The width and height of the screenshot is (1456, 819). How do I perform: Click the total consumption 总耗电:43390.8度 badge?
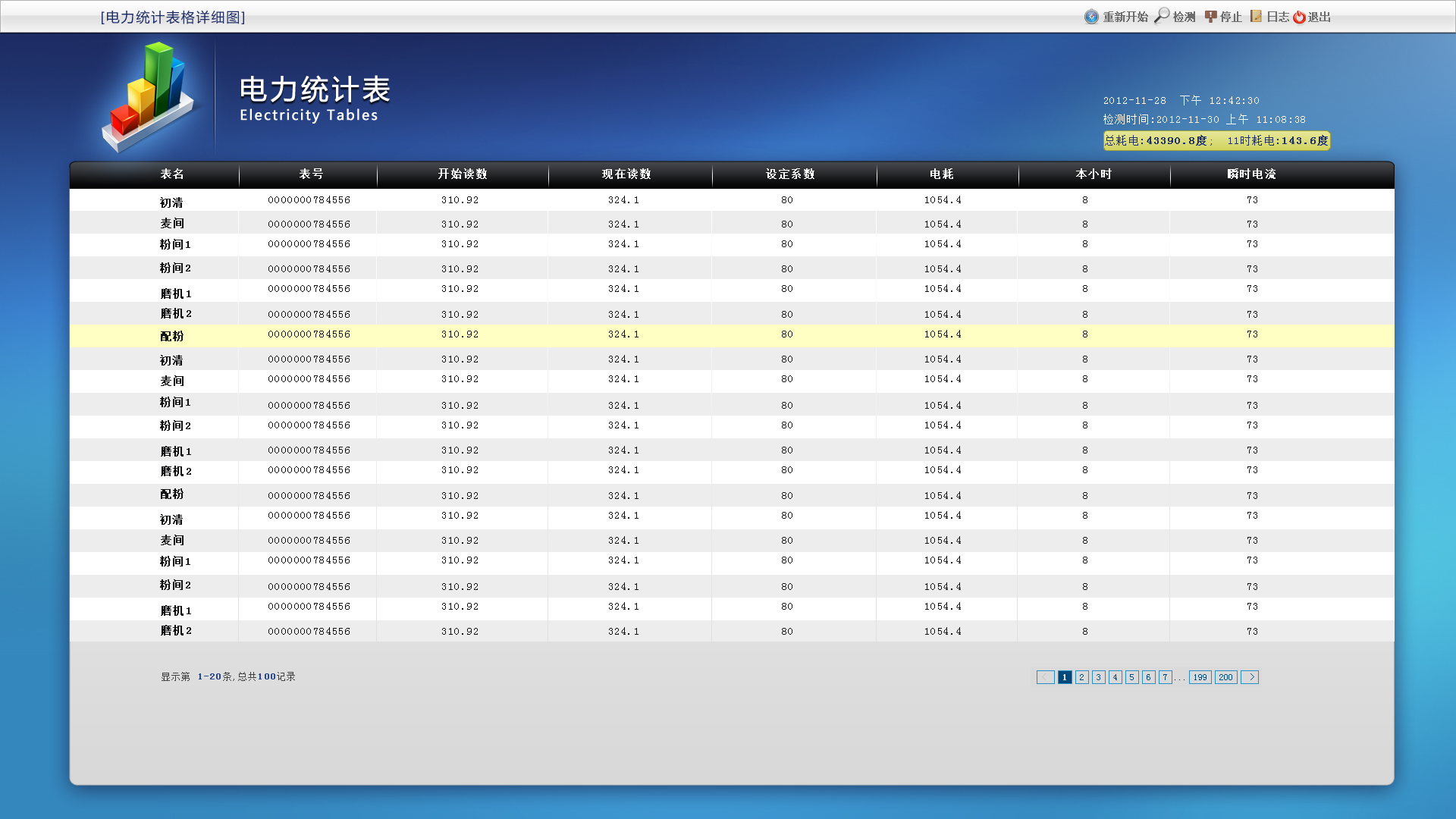(x=1156, y=141)
